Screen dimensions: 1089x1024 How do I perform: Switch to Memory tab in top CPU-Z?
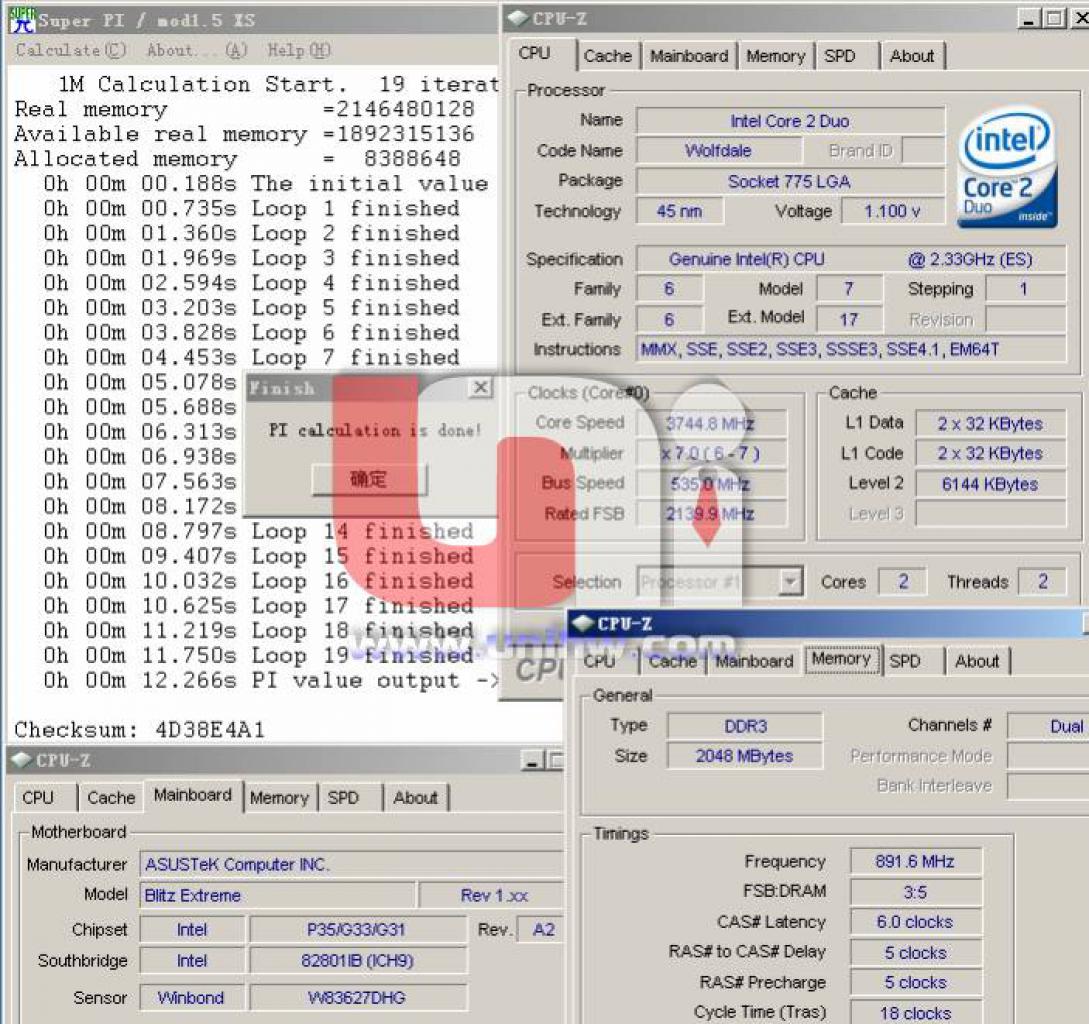(775, 56)
